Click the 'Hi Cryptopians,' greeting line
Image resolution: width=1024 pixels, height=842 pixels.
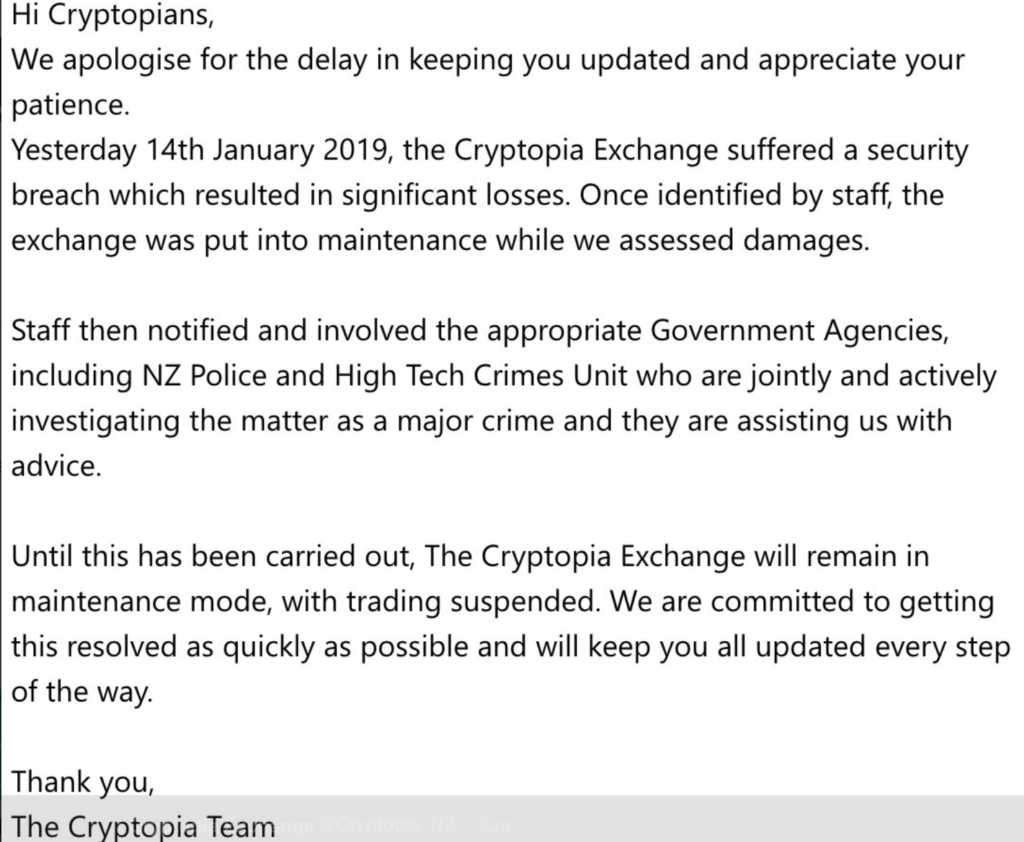[112, 16]
